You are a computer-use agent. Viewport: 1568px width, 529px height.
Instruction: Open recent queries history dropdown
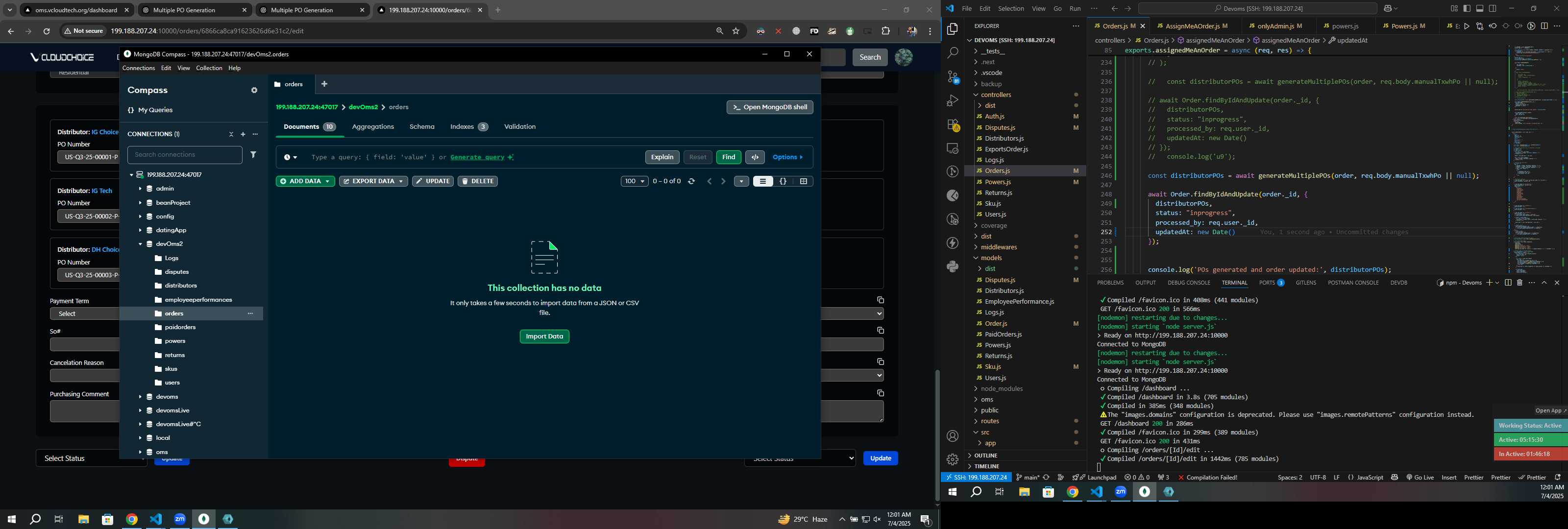(x=291, y=157)
